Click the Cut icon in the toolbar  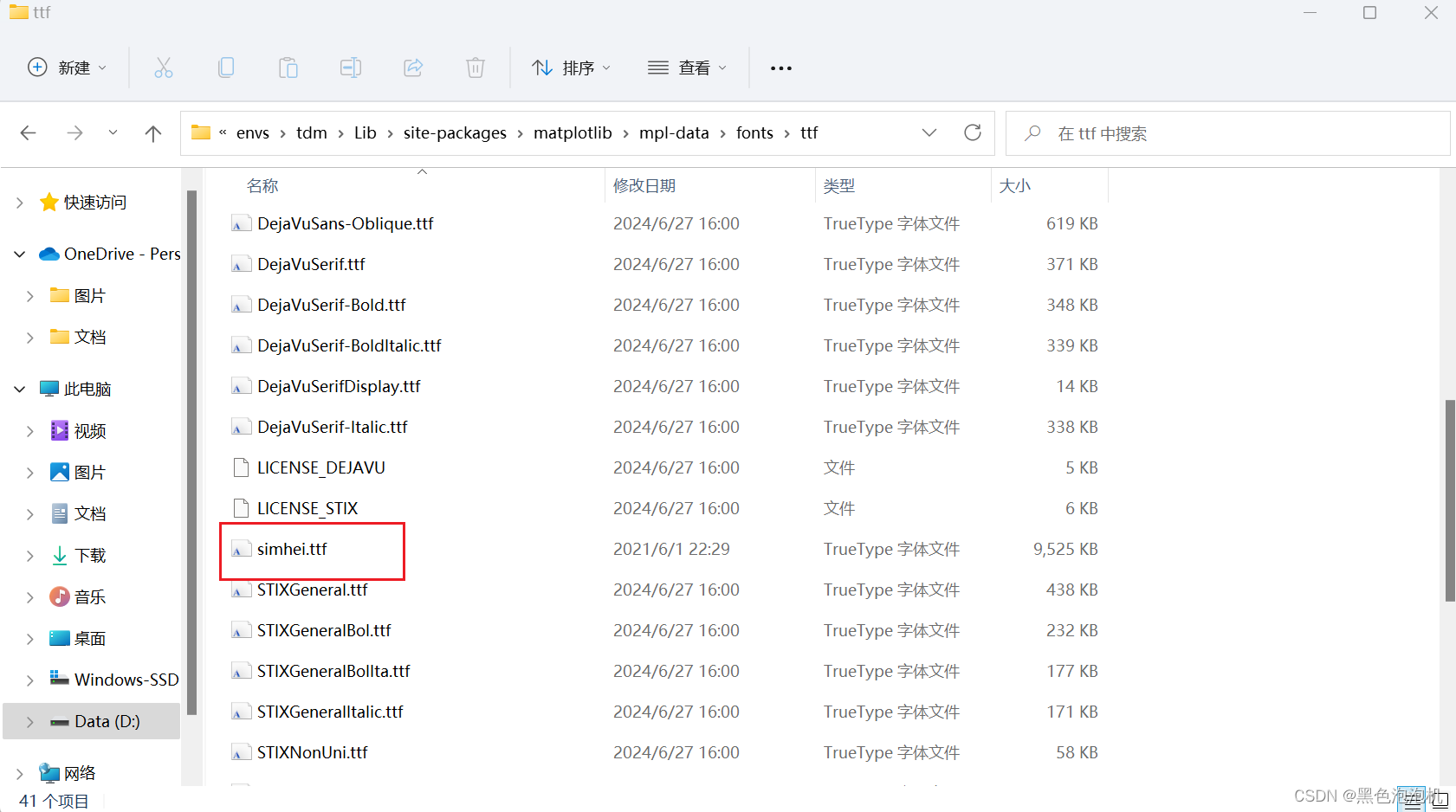[x=164, y=68]
